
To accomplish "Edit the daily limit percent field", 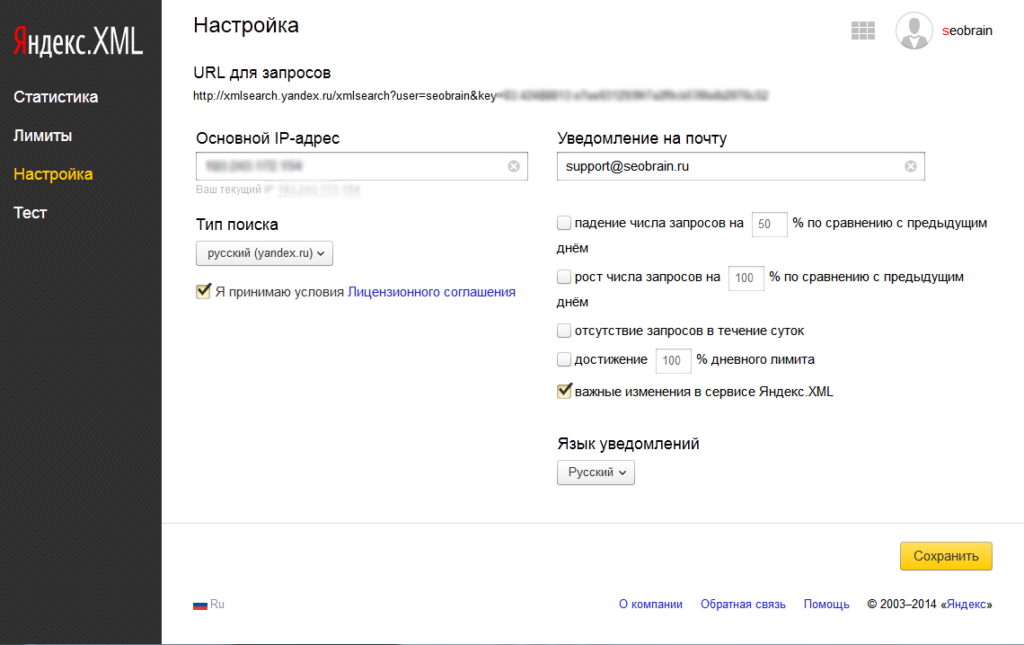I will click(673, 360).
